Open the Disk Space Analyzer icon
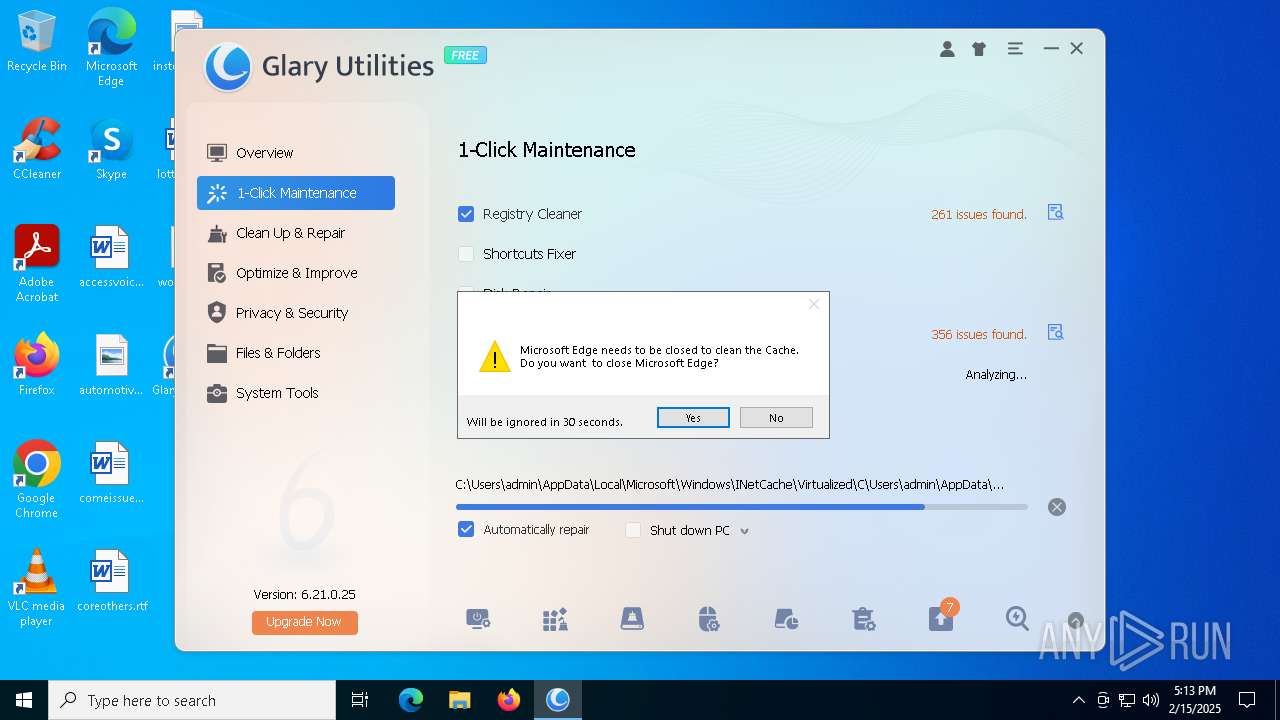Viewport: 1280px width, 720px height. coord(786,619)
